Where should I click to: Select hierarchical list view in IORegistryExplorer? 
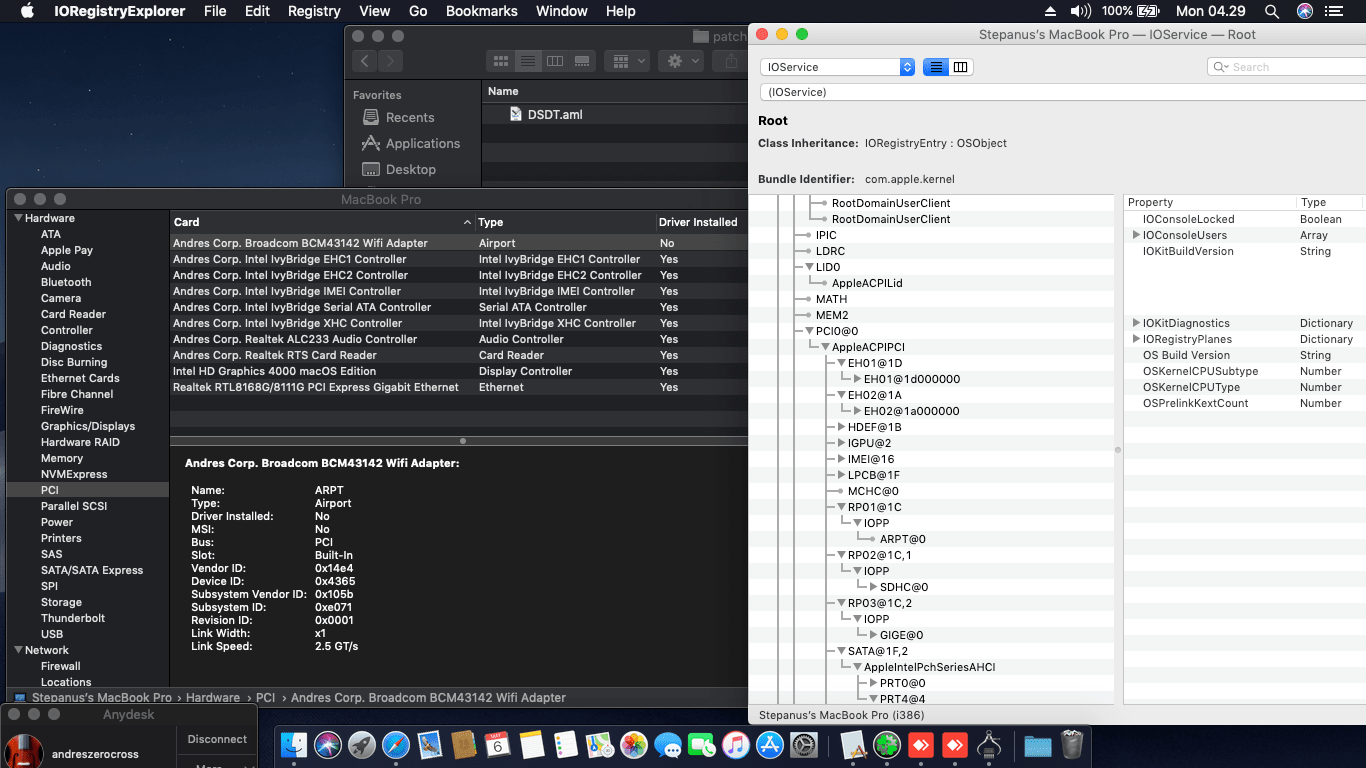pos(936,67)
